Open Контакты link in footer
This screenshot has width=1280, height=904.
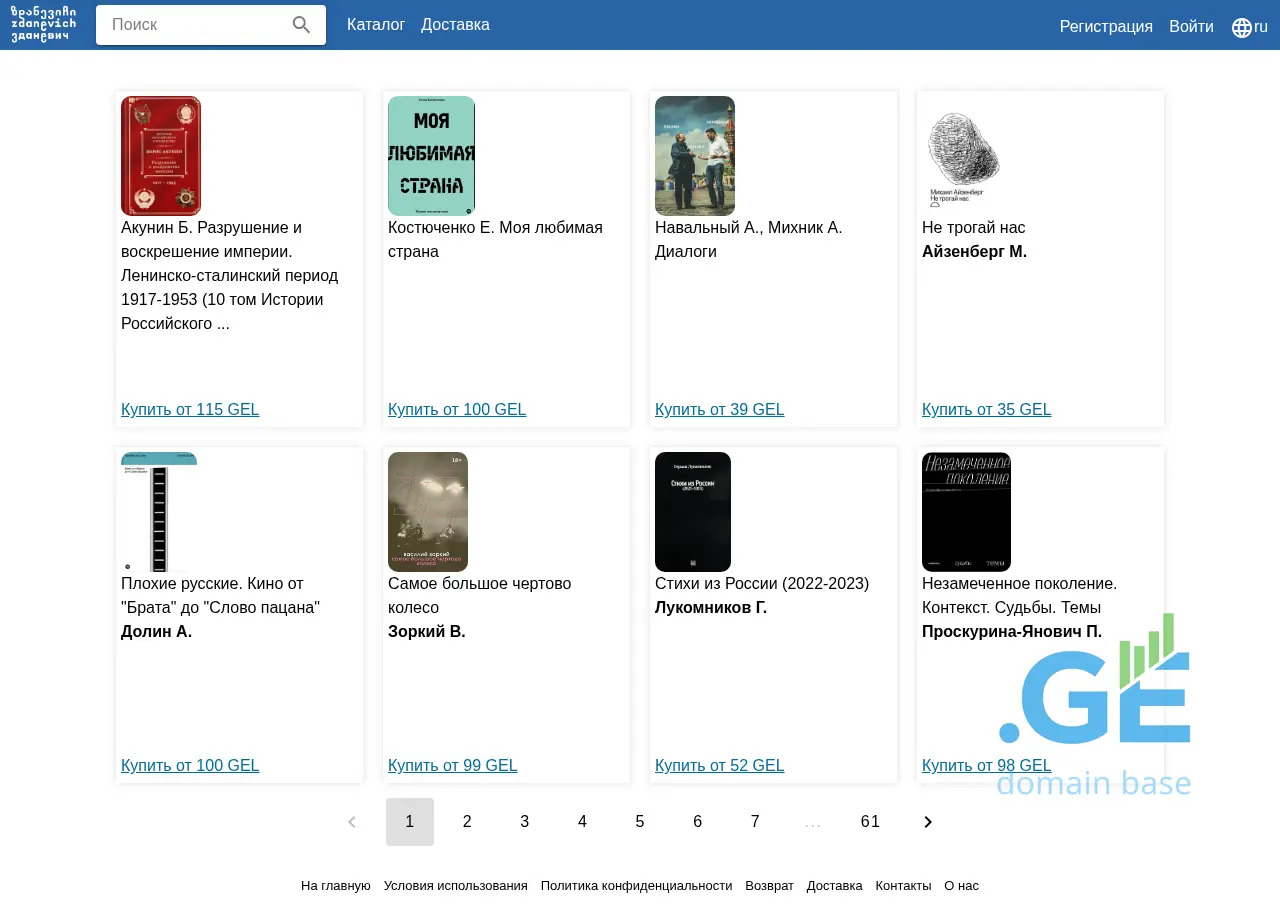903,886
